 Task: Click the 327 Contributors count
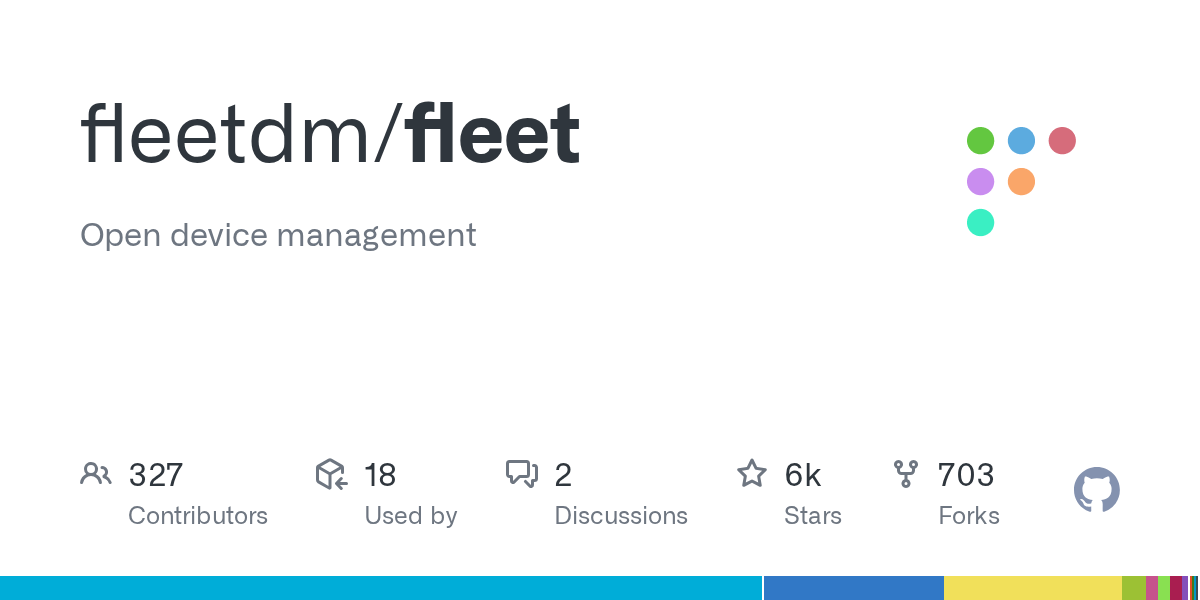[x=156, y=475]
